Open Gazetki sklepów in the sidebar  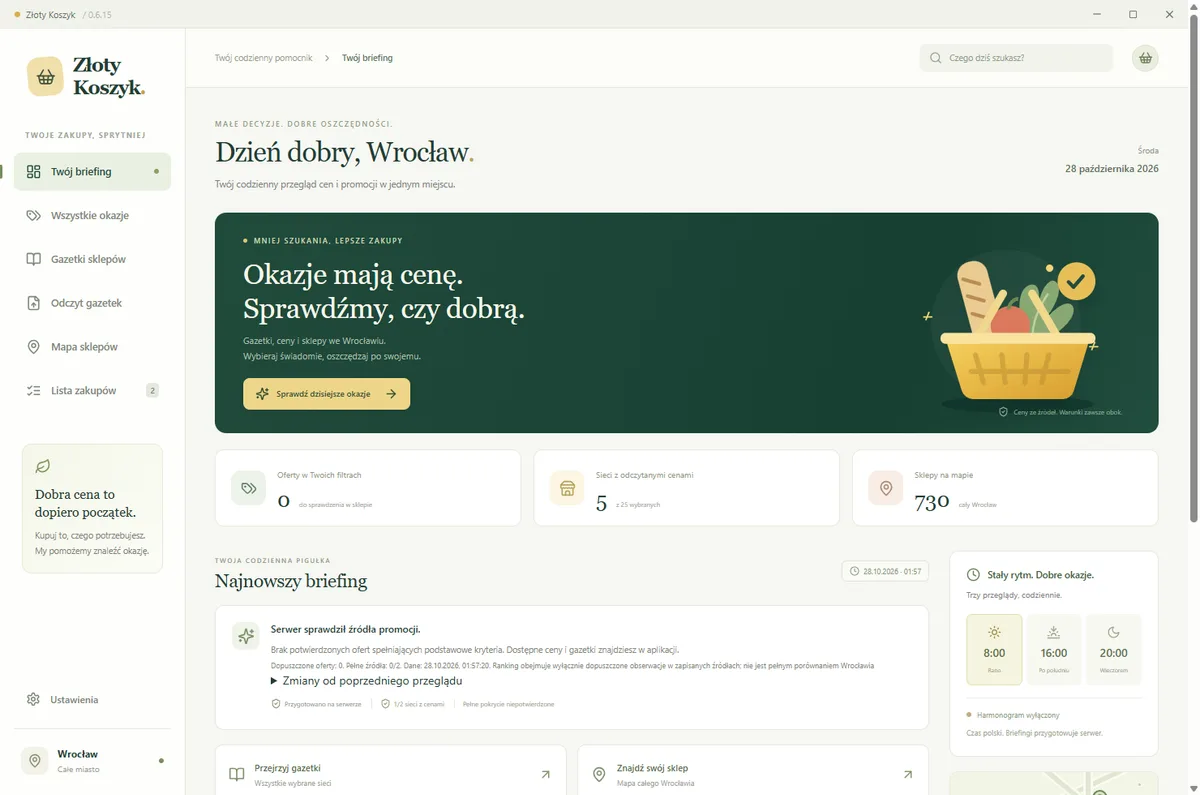[x=92, y=259]
